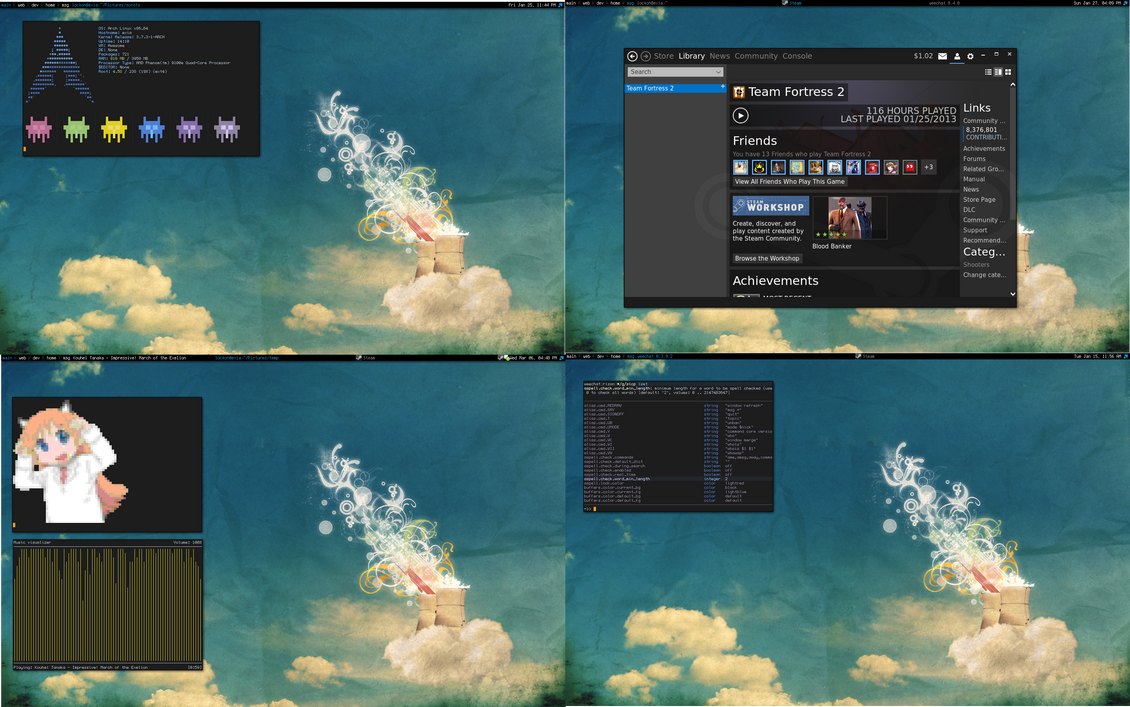Open the friends list person icon in Steam
Screen dimensions: 1130x707
click(957, 56)
